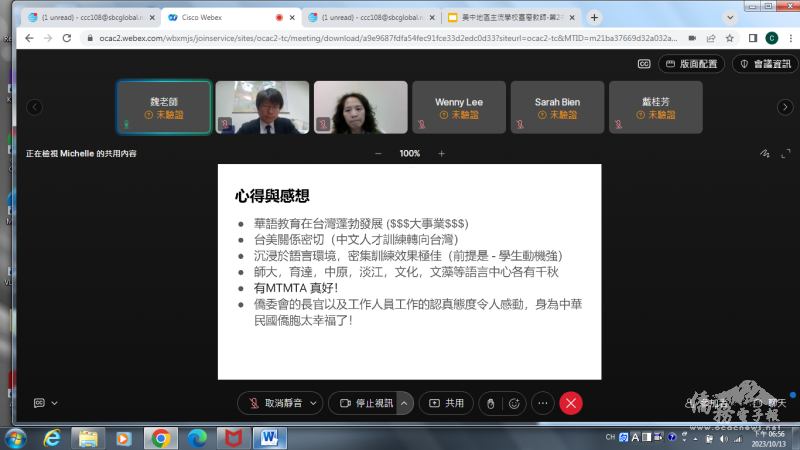The width and height of the screenshot is (800, 450).
Task: Close the Cisco Webex tab
Action: (x=292, y=17)
